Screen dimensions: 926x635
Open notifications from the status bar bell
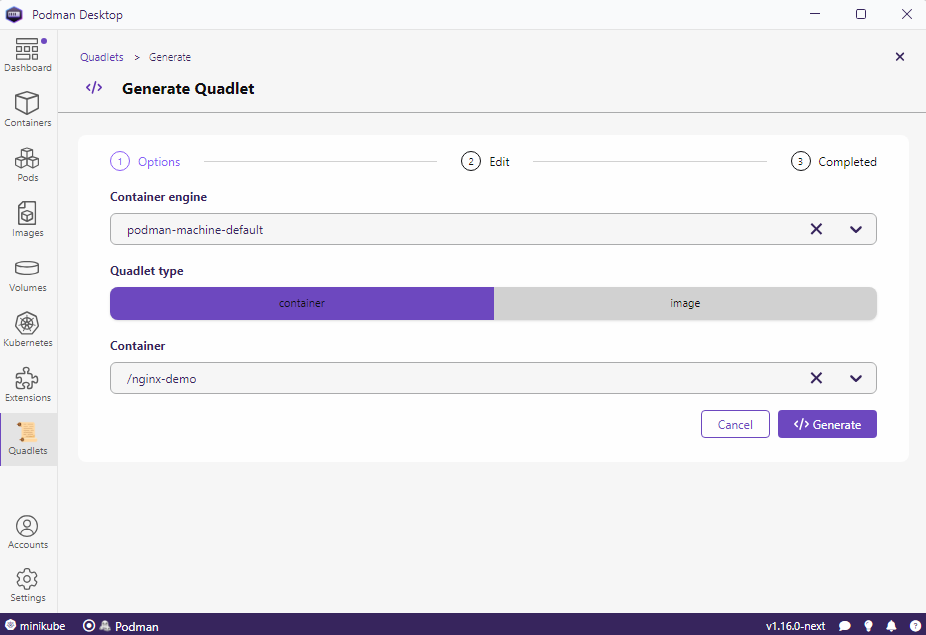pos(891,625)
